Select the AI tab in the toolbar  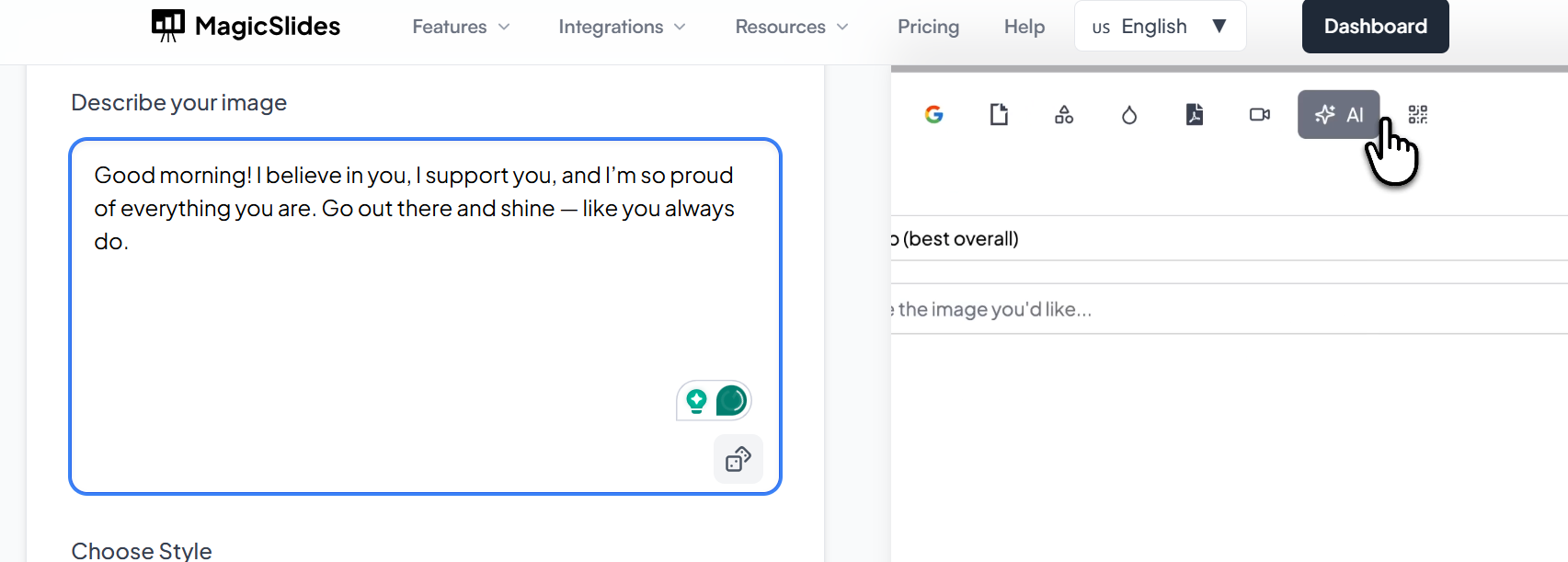point(1338,115)
